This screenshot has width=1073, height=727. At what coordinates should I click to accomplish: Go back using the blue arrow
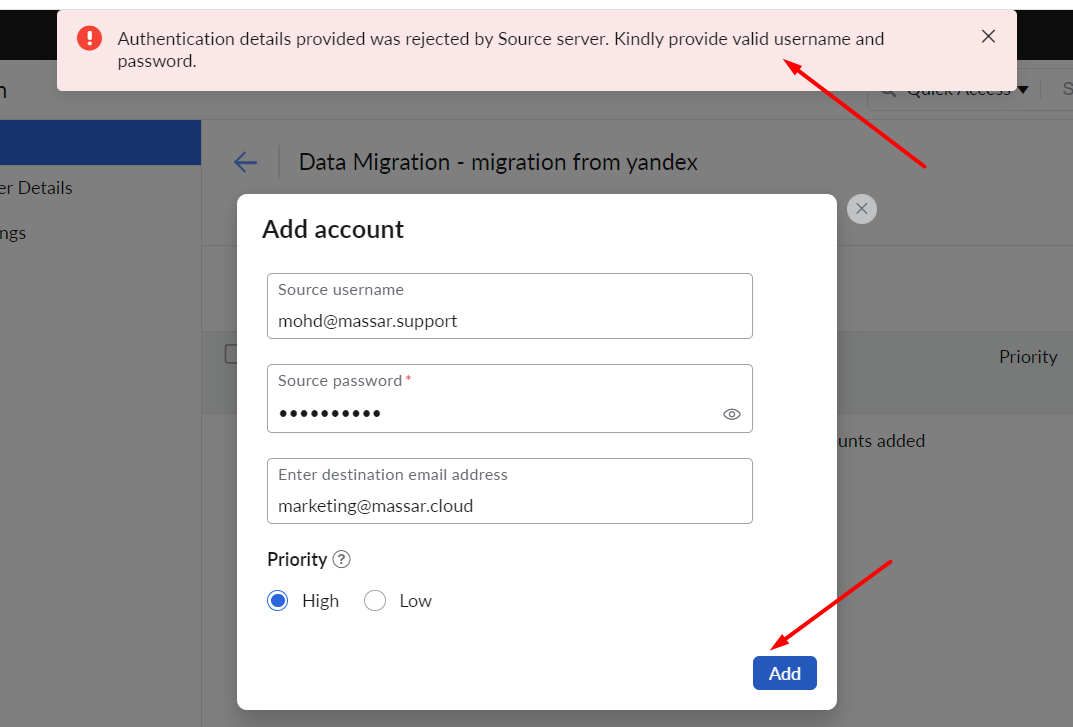pyautogui.click(x=245, y=162)
